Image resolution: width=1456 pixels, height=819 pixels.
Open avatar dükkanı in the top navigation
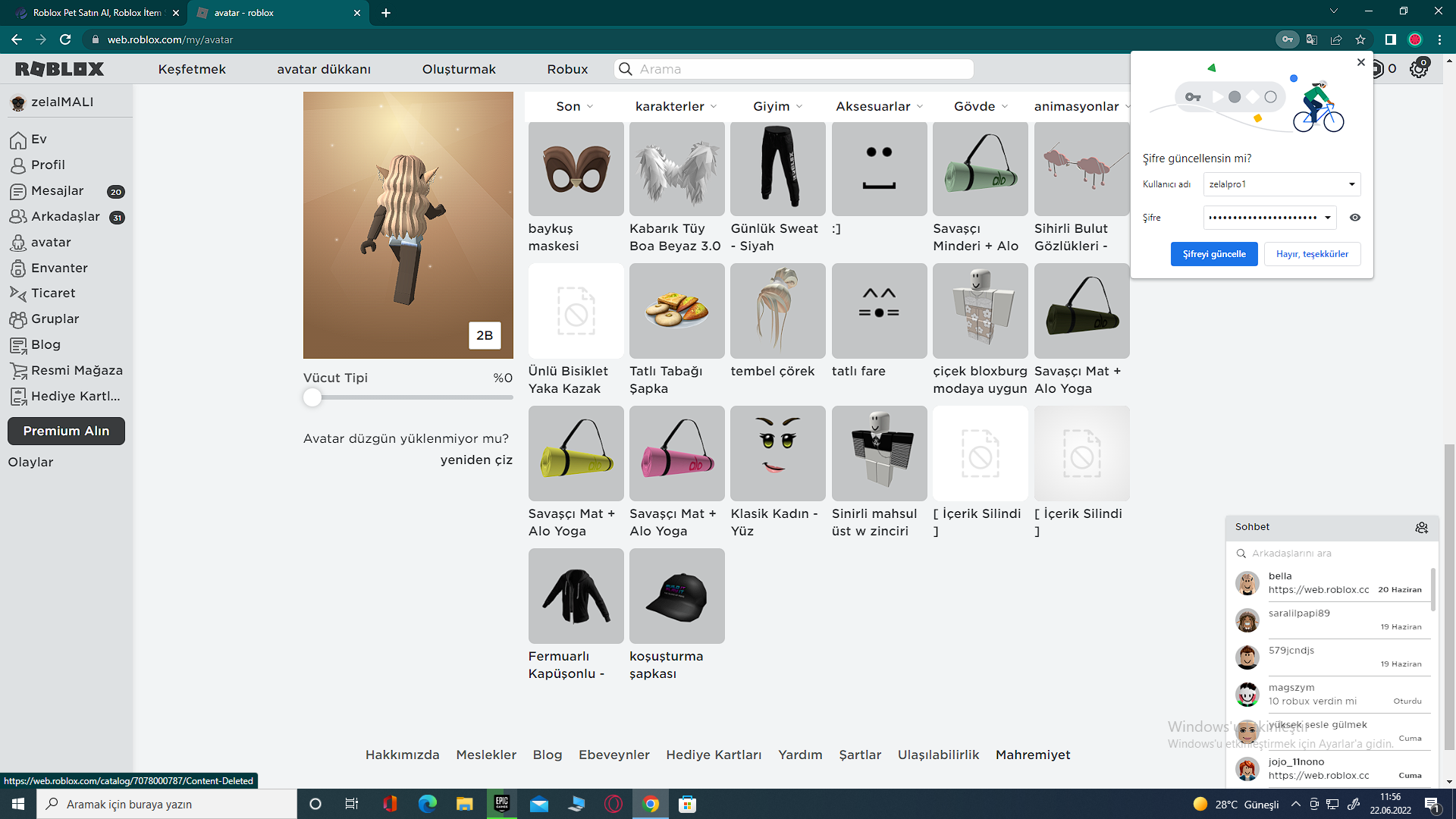tap(324, 69)
